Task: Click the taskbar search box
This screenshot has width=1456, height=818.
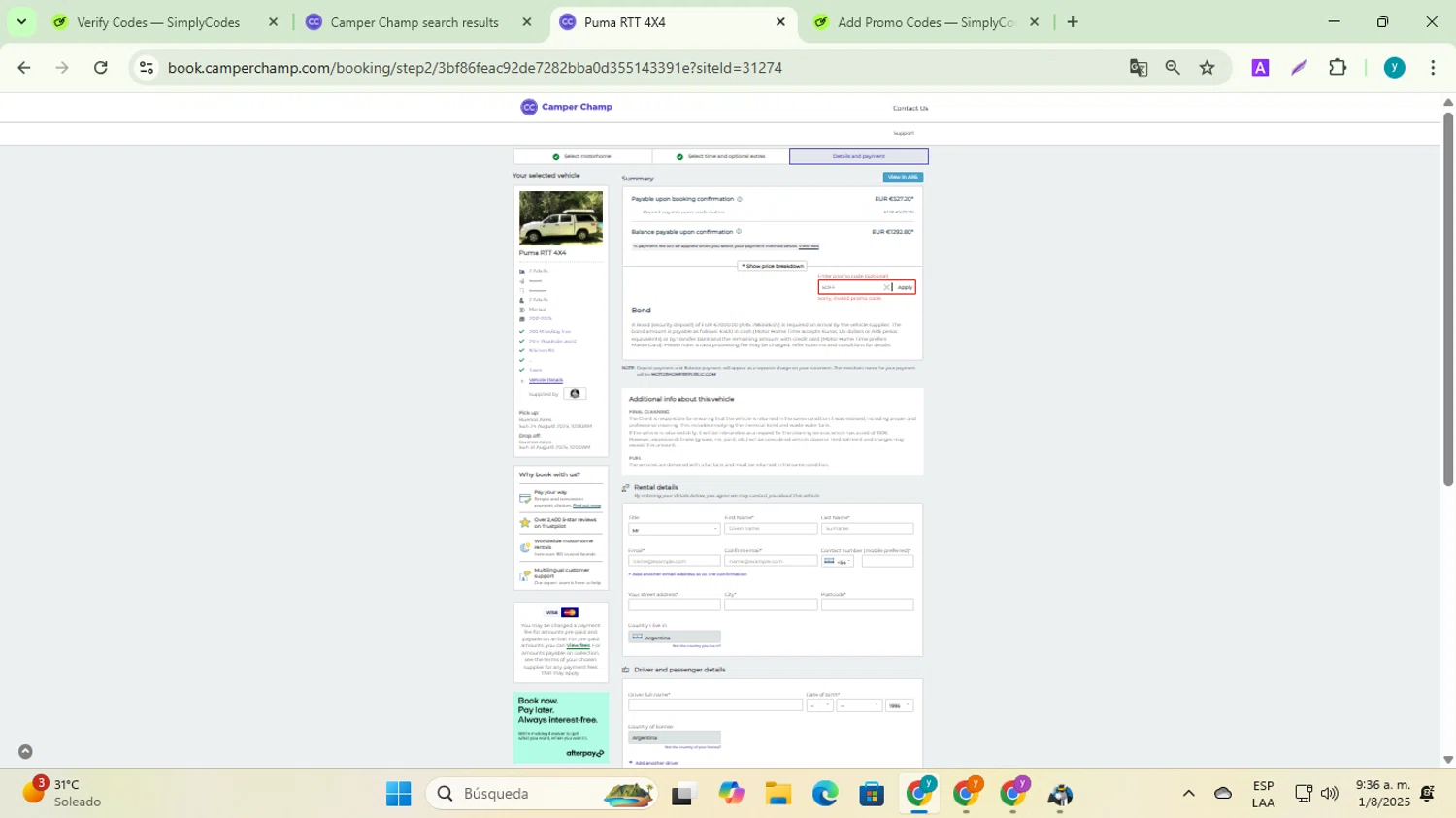Action: tap(542, 794)
